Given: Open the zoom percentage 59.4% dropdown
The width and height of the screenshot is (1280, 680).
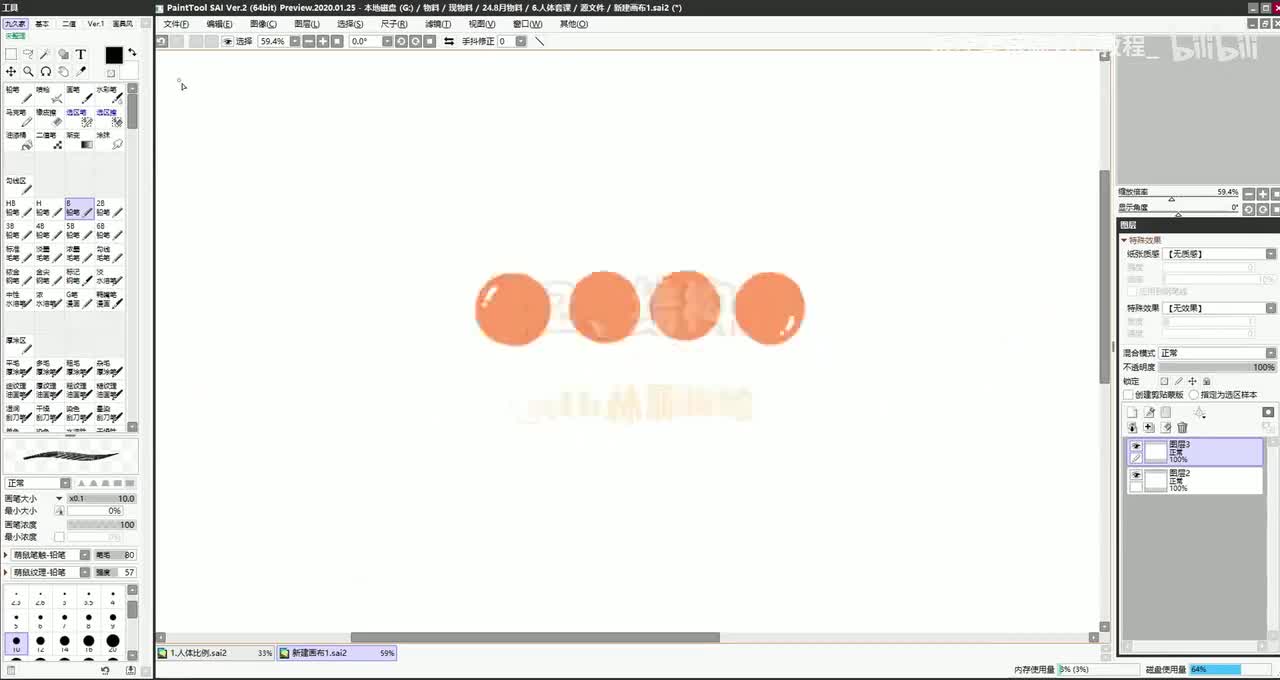Looking at the screenshot, I should (293, 42).
